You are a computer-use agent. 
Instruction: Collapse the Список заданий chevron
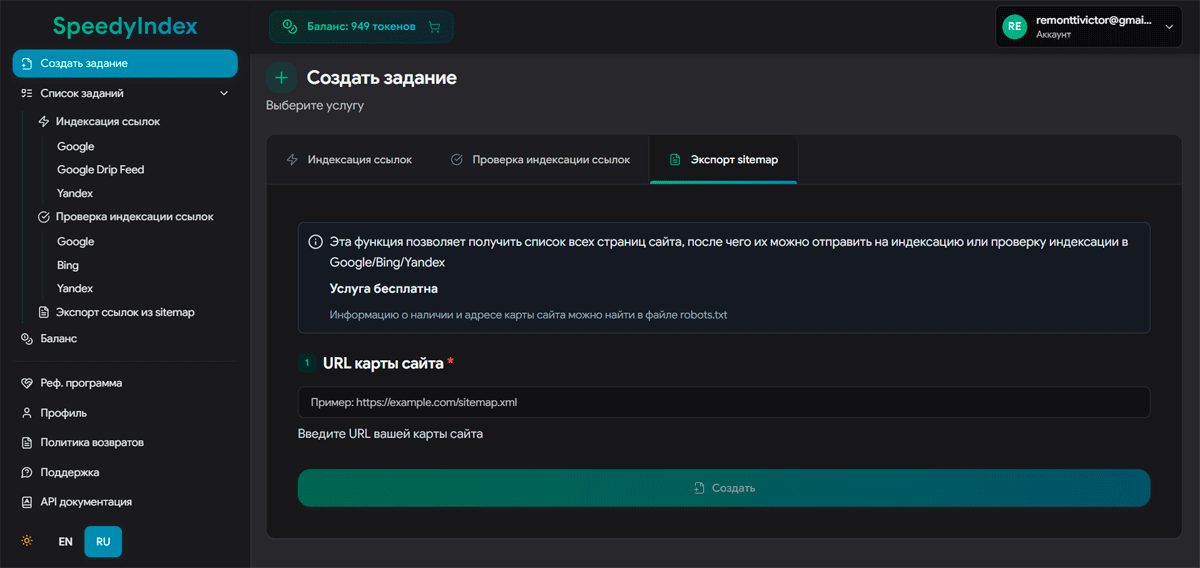click(224, 93)
